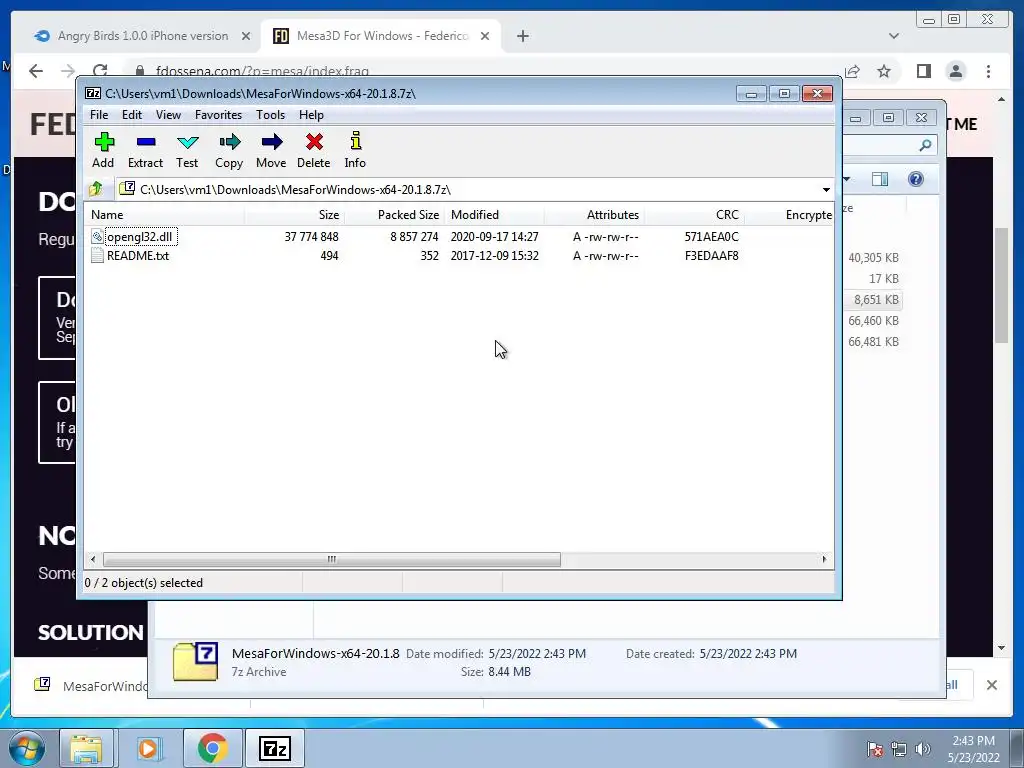The width and height of the screenshot is (1024, 768).
Task: Go back in Chrome
Action: pos(36,71)
